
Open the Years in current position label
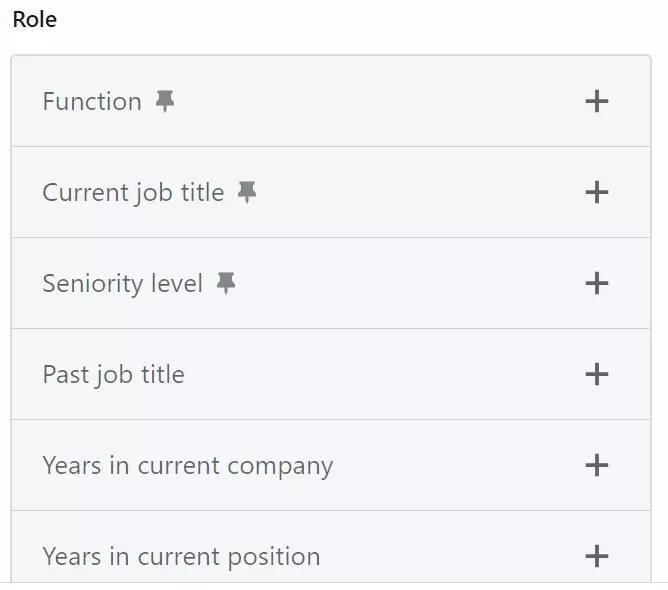[x=181, y=557]
